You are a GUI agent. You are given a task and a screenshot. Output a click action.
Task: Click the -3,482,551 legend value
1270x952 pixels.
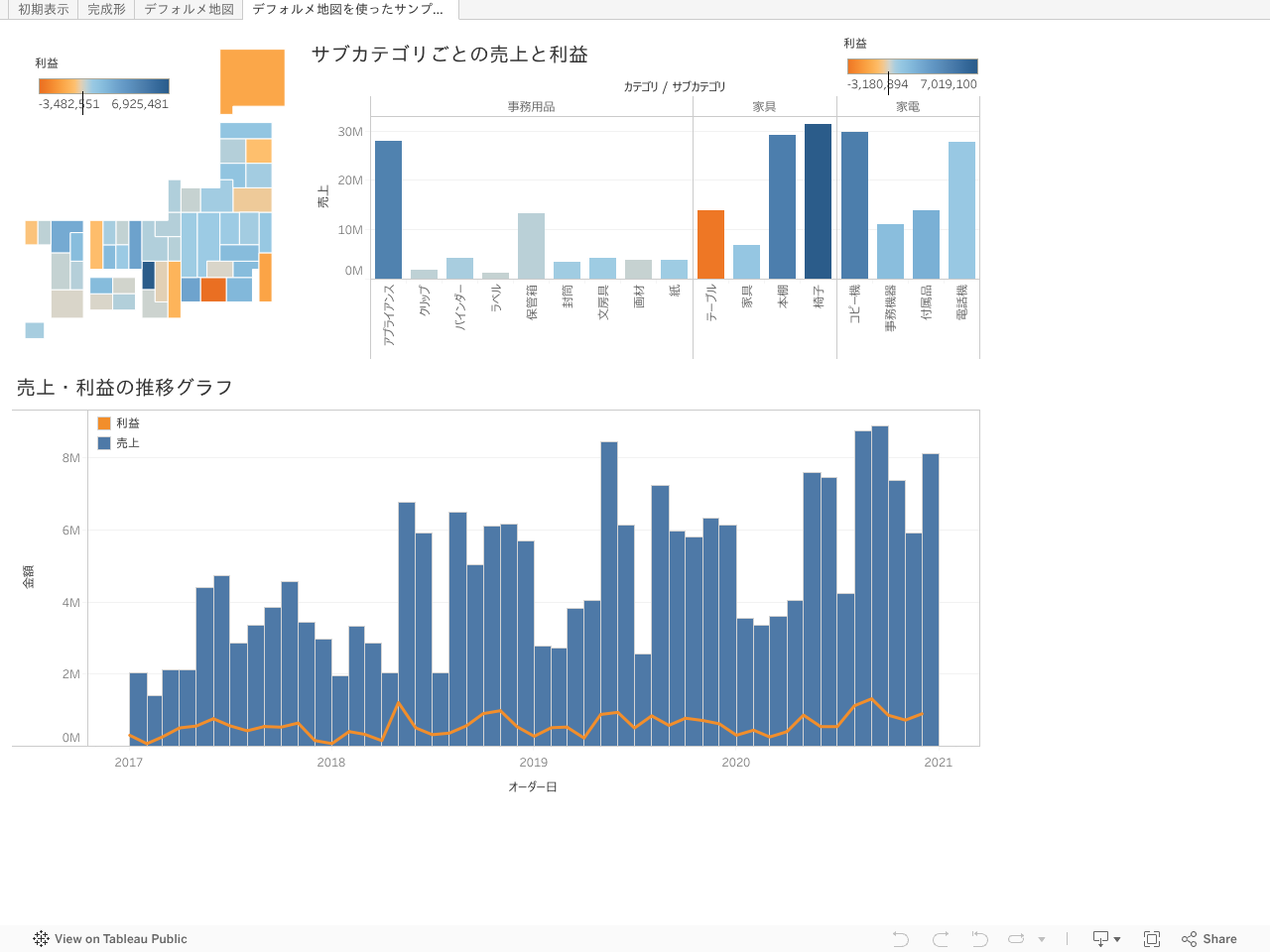pyautogui.click(x=69, y=104)
